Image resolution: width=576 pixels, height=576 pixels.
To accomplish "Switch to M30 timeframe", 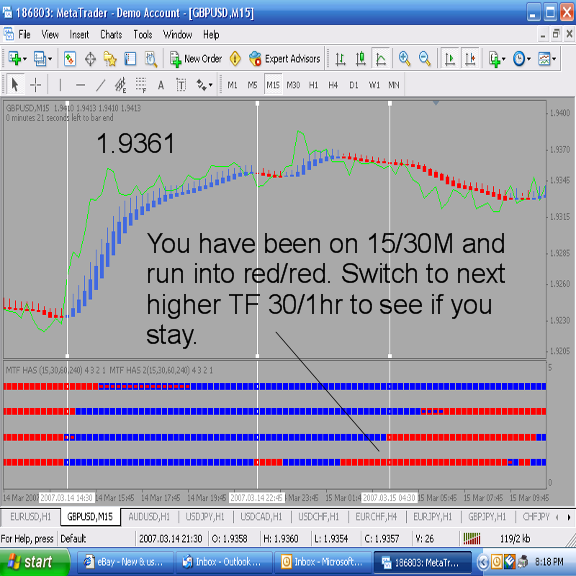I will point(293,85).
